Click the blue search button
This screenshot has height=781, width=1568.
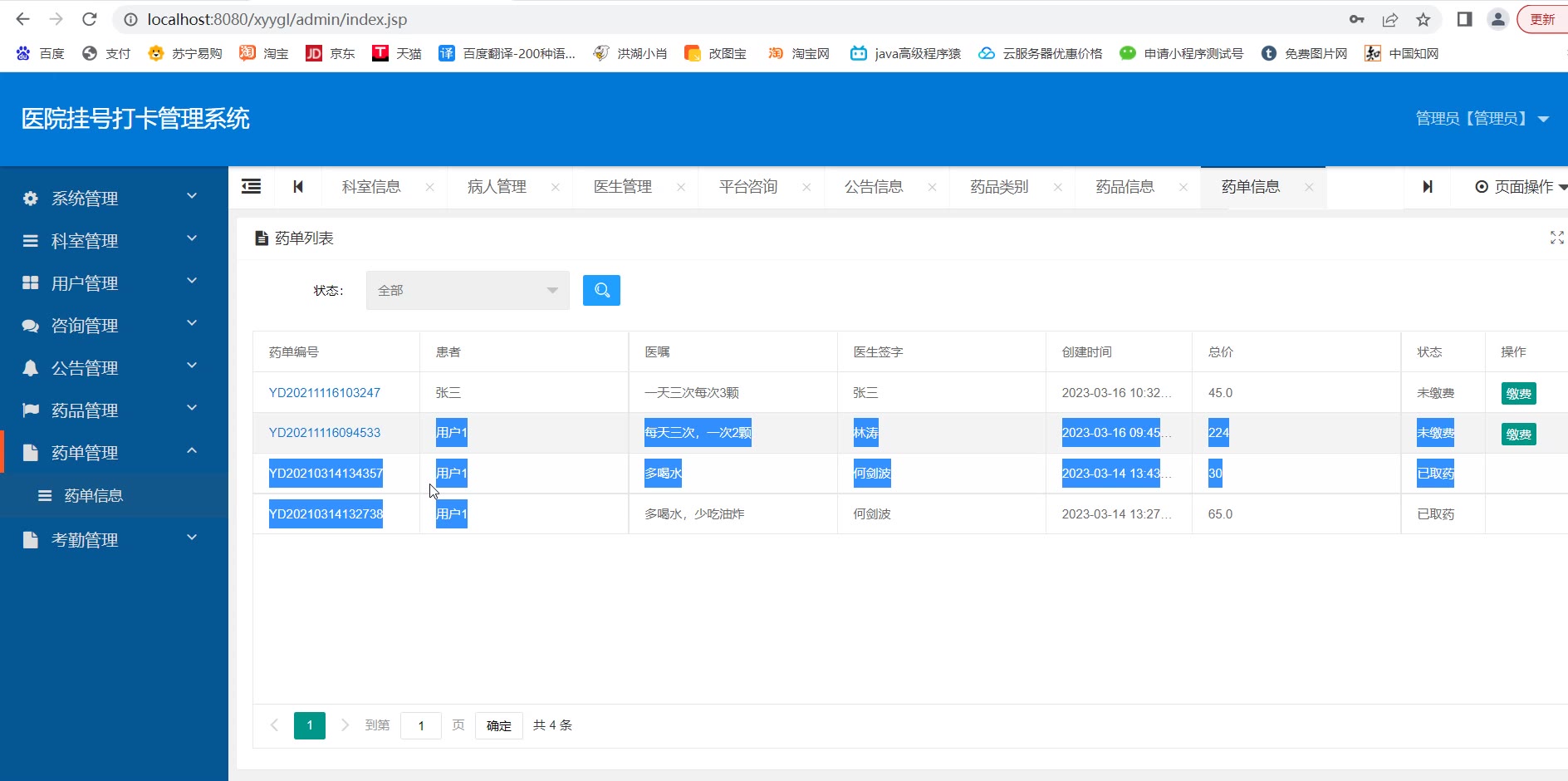pos(601,290)
